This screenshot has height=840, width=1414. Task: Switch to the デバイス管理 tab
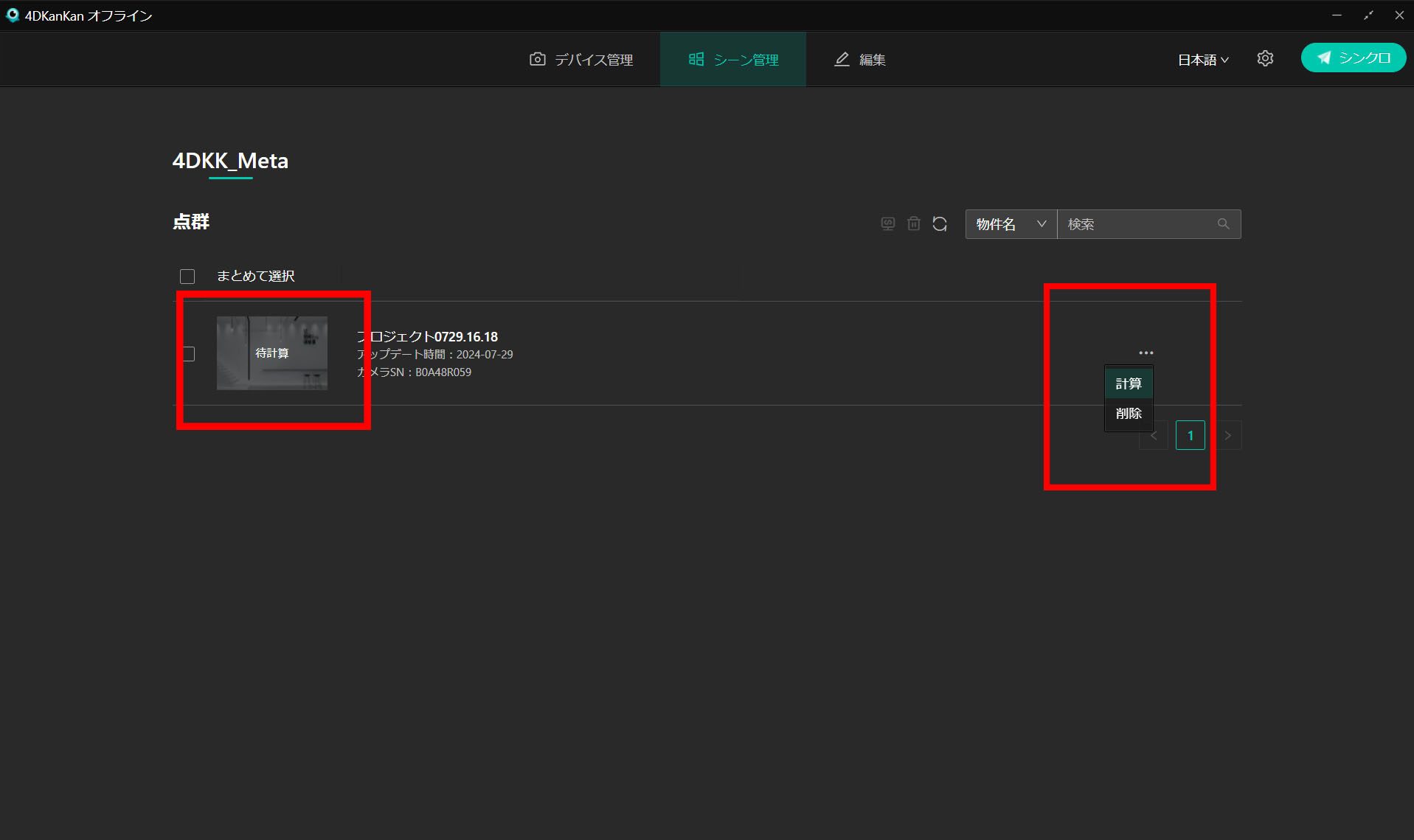pyautogui.click(x=581, y=60)
